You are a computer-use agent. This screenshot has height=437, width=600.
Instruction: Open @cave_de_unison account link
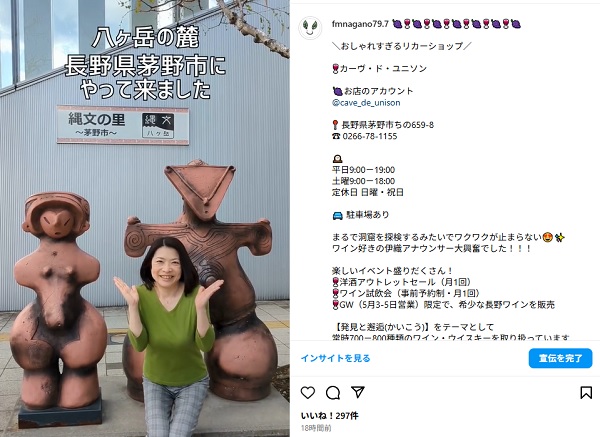click(366, 103)
